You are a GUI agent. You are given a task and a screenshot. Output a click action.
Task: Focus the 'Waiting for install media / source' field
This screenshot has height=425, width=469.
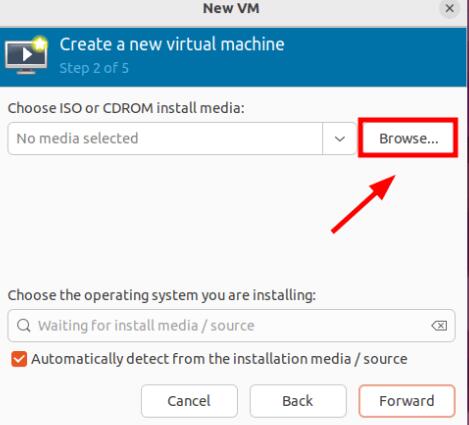pyautogui.click(x=231, y=326)
